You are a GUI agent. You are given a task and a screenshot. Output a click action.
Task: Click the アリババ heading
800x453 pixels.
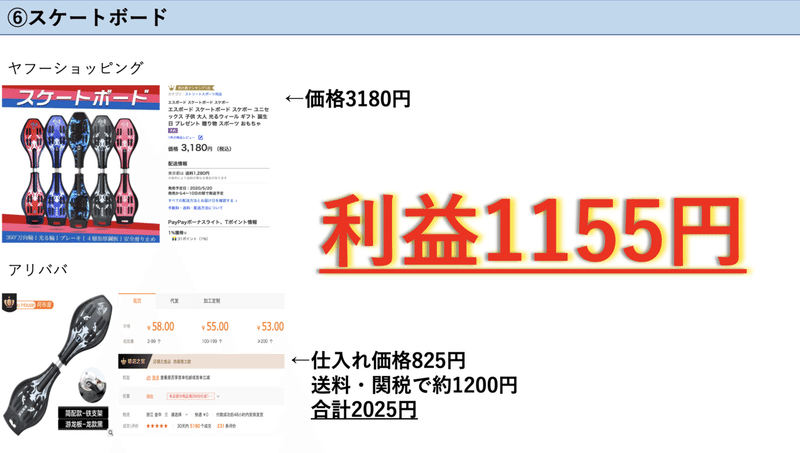coord(38,269)
